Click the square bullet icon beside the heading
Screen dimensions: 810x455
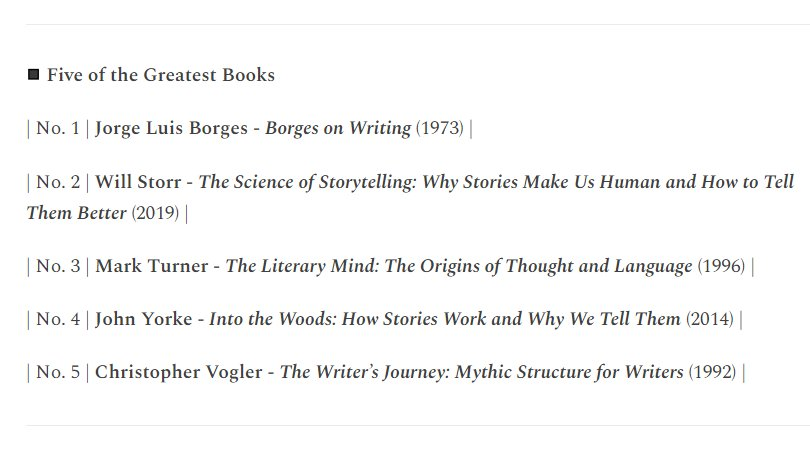(34, 75)
